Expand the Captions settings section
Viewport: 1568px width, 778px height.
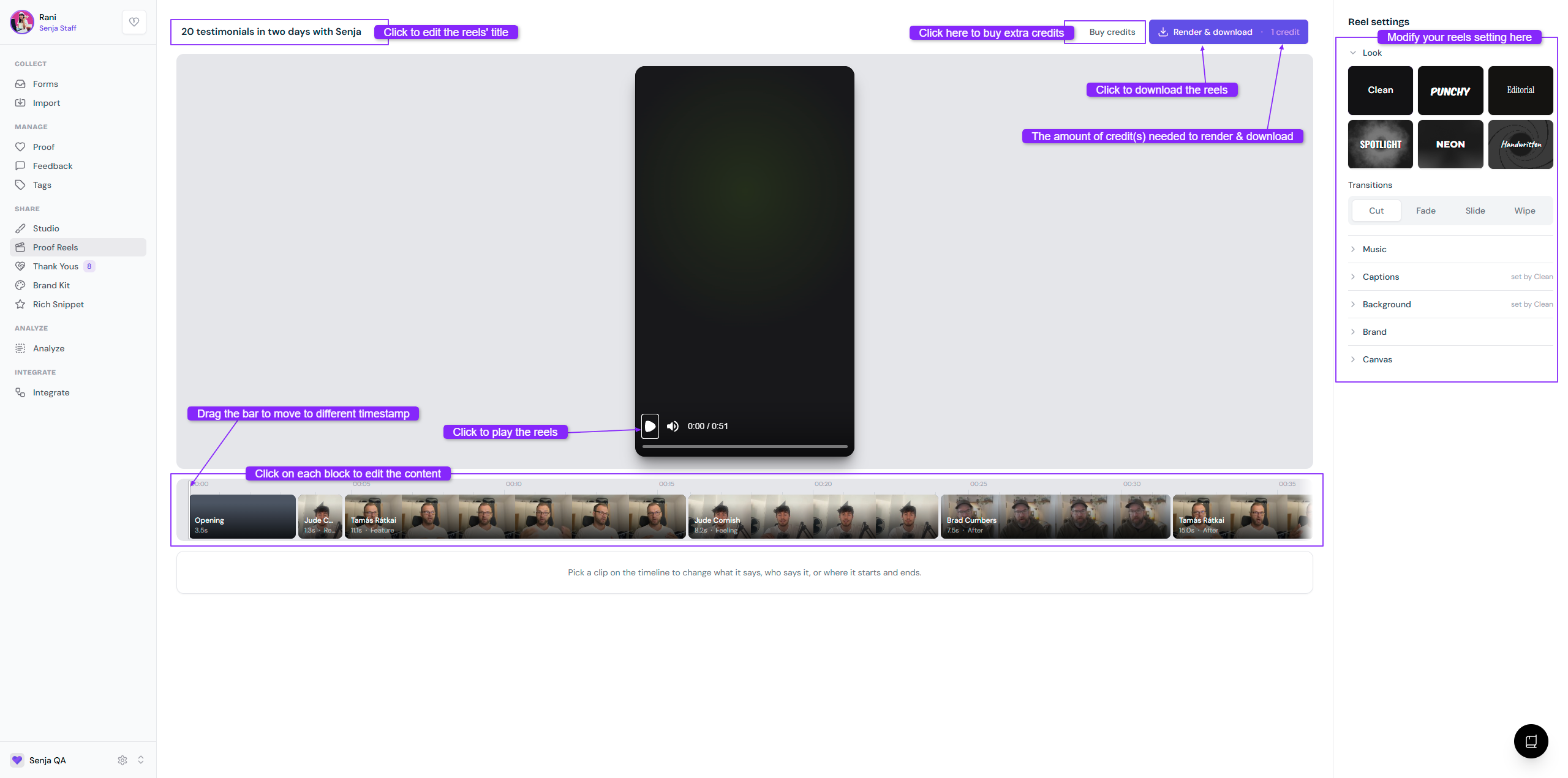point(1450,277)
